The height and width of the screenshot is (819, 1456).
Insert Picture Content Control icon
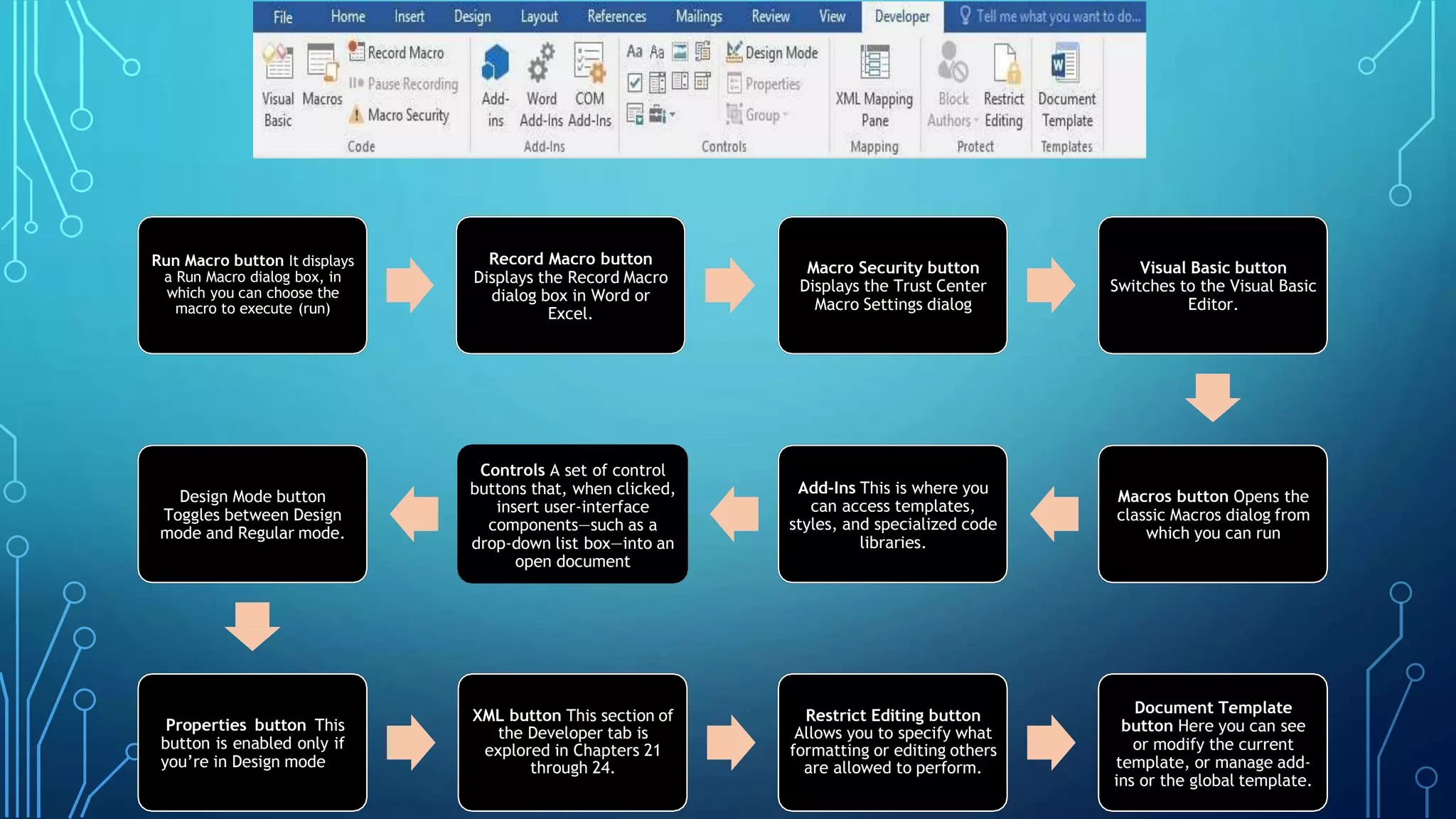coord(680,52)
